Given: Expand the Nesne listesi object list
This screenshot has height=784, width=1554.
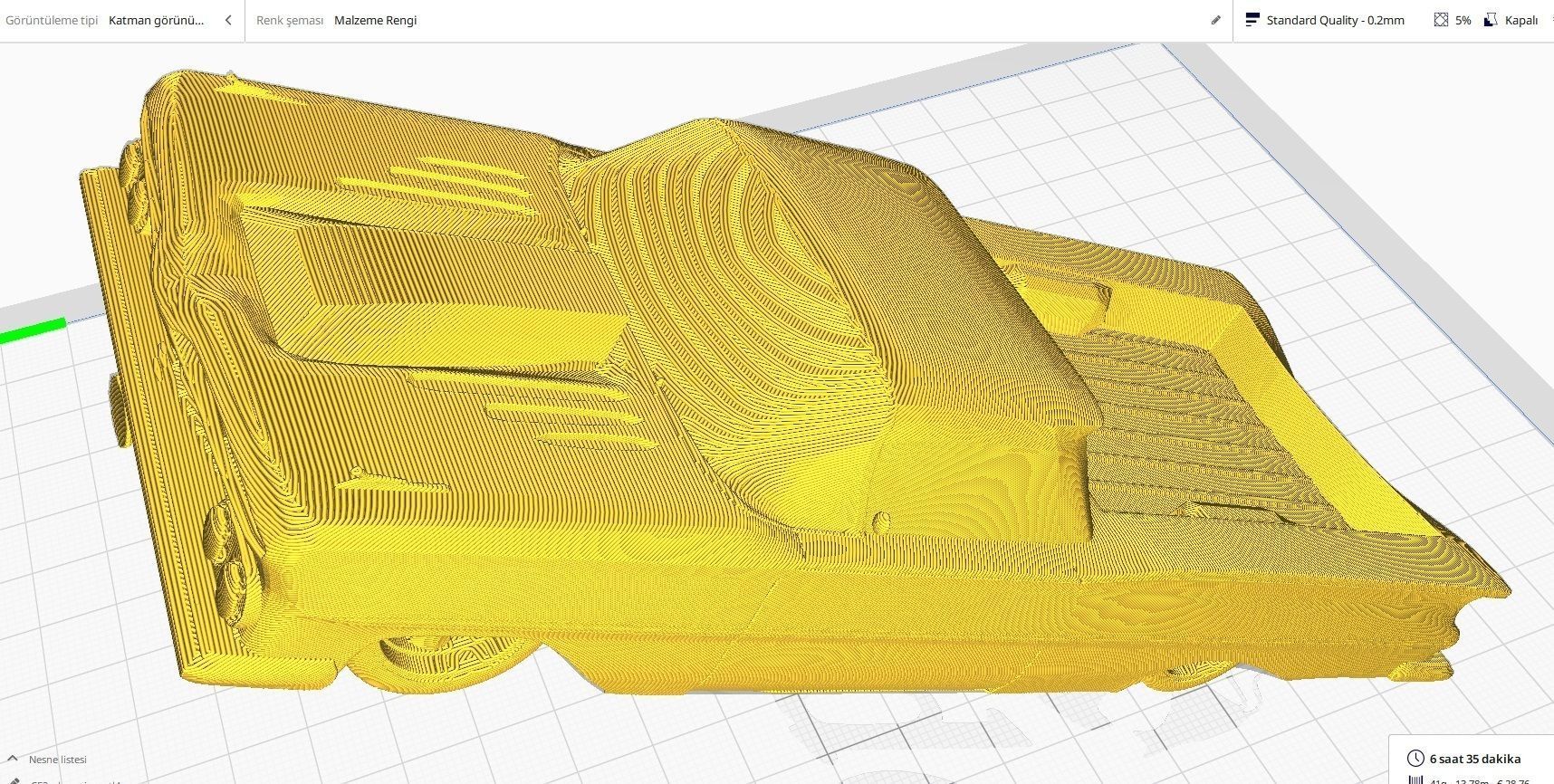Looking at the screenshot, I should pos(13,759).
